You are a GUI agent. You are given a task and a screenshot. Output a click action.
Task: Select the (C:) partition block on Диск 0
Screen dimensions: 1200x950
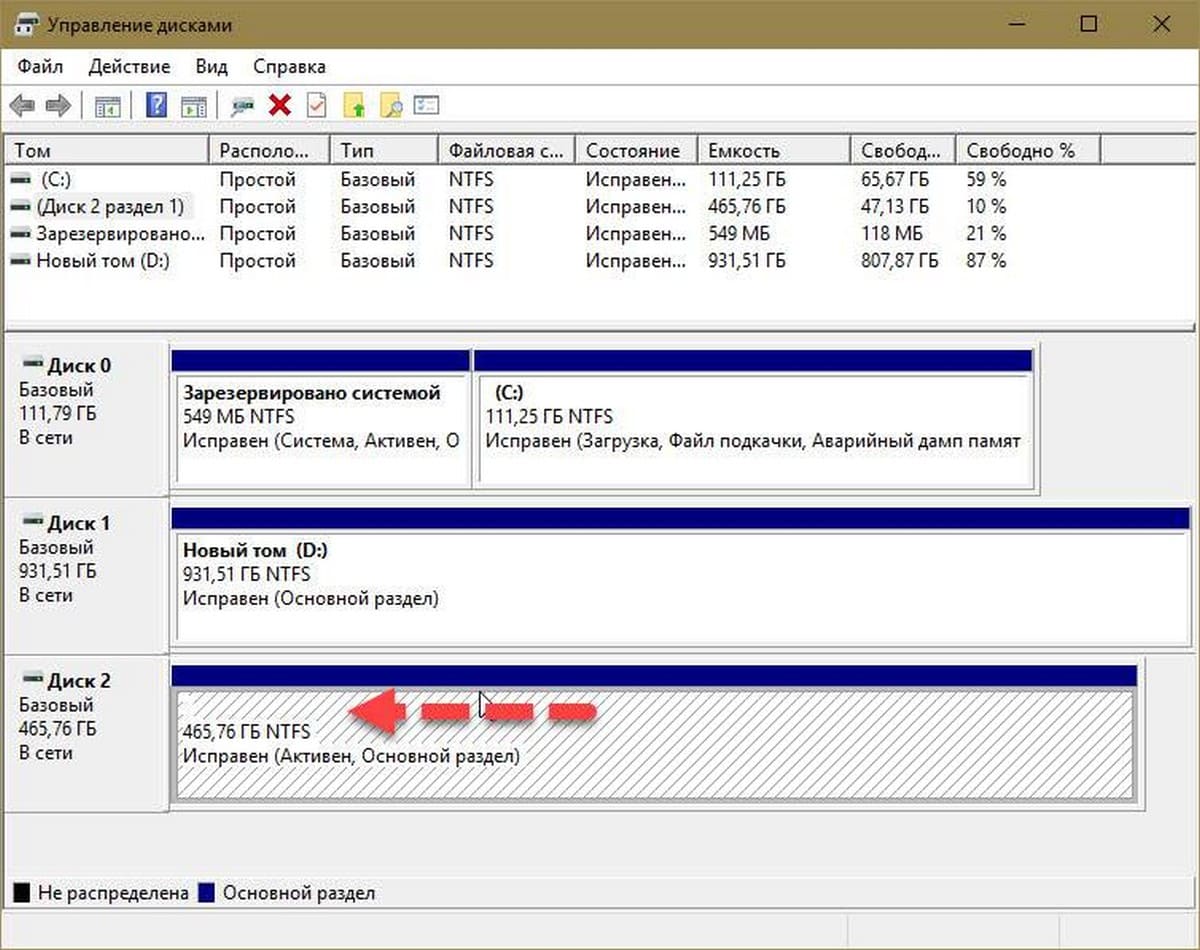click(753, 428)
